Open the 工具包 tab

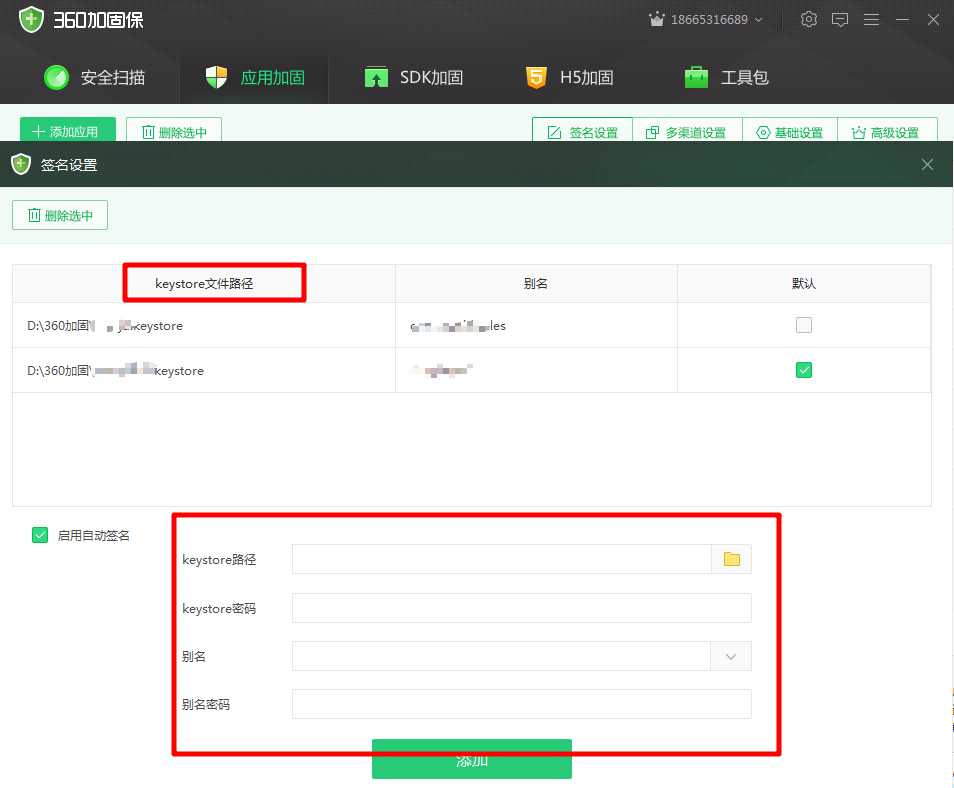click(726, 77)
